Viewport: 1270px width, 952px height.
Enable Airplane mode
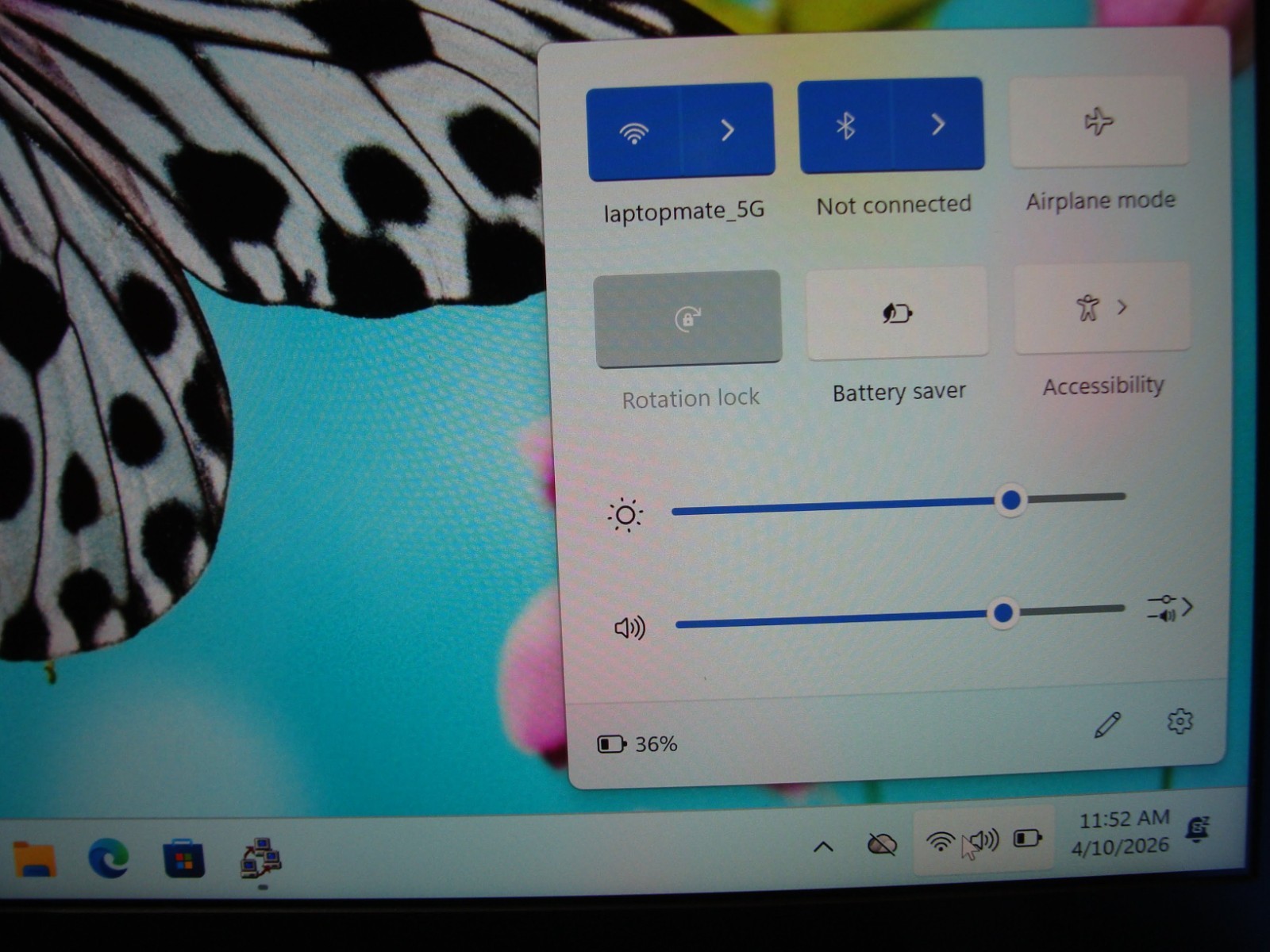coord(1099,121)
